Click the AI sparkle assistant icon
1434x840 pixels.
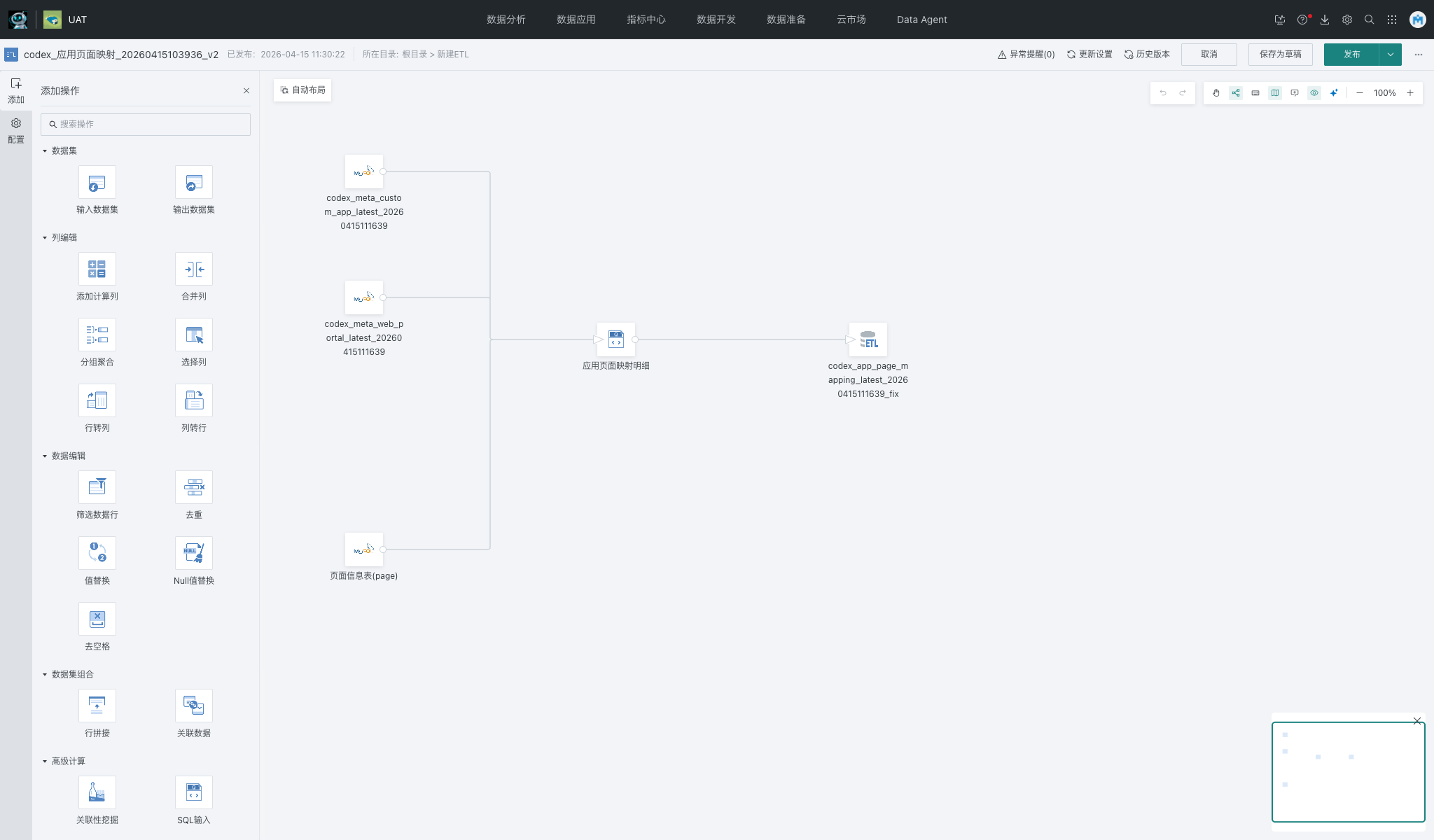(1334, 93)
